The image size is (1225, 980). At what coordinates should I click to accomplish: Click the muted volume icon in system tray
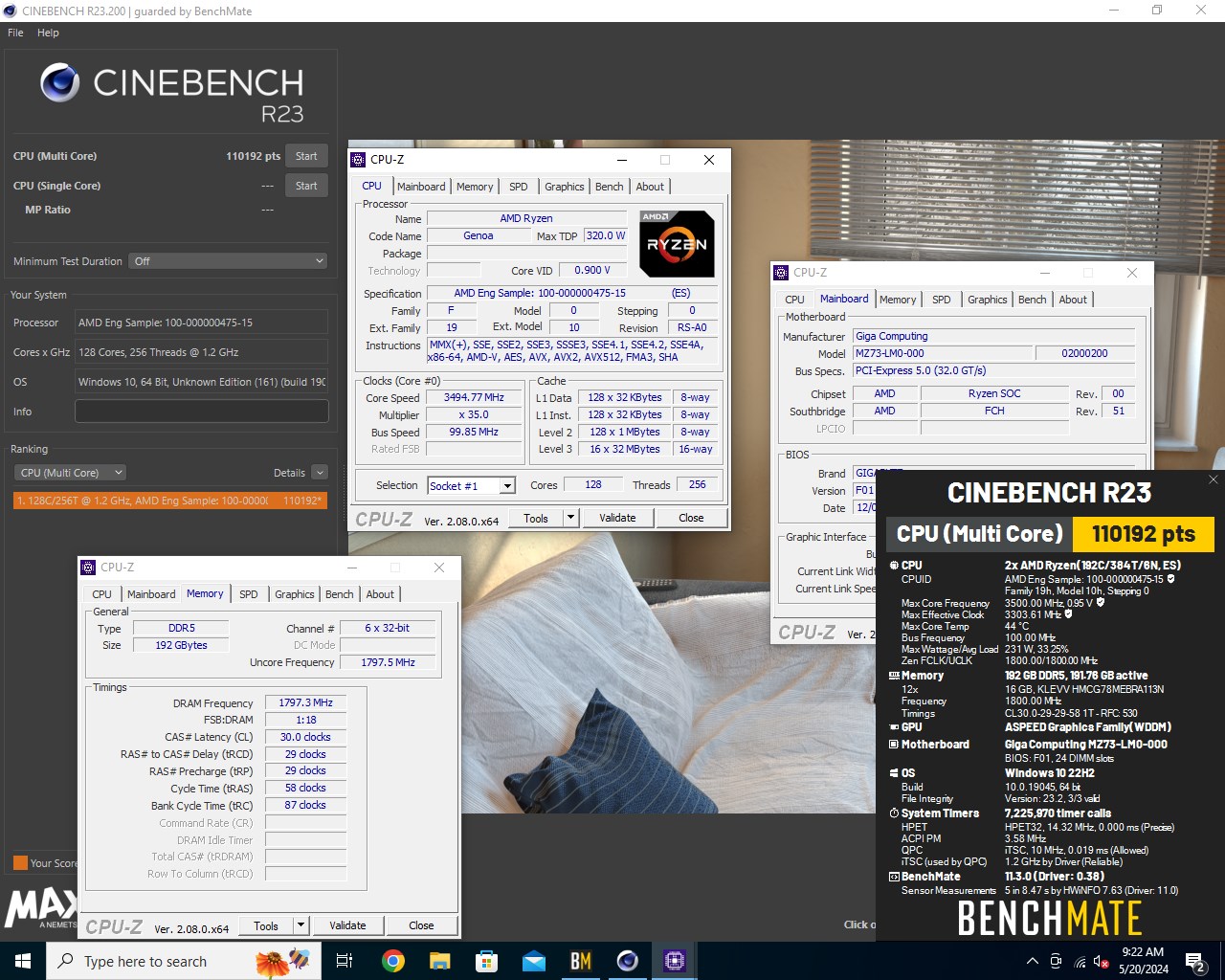pos(1103,961)
